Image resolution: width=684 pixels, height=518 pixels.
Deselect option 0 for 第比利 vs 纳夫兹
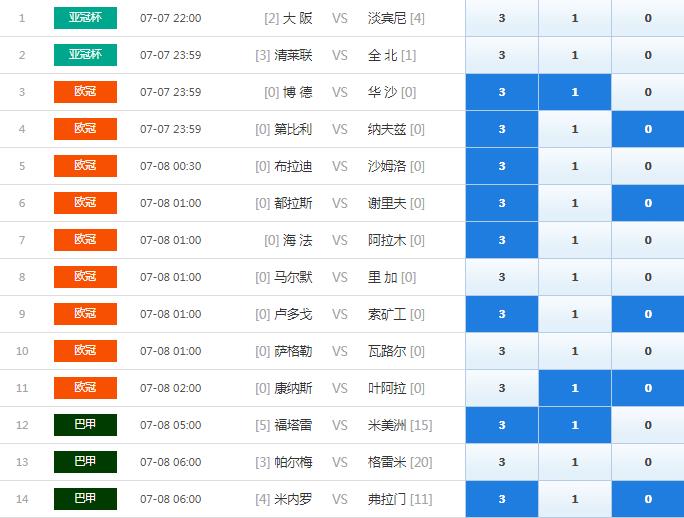pos(648,129)
